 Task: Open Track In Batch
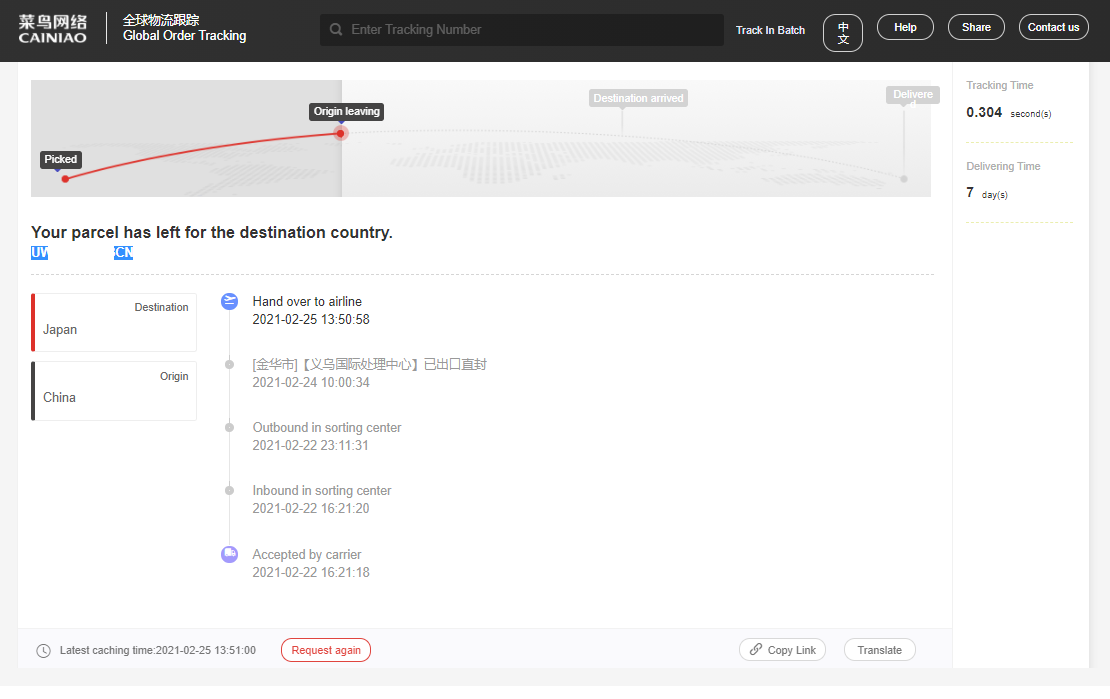[x=770, y=30]
